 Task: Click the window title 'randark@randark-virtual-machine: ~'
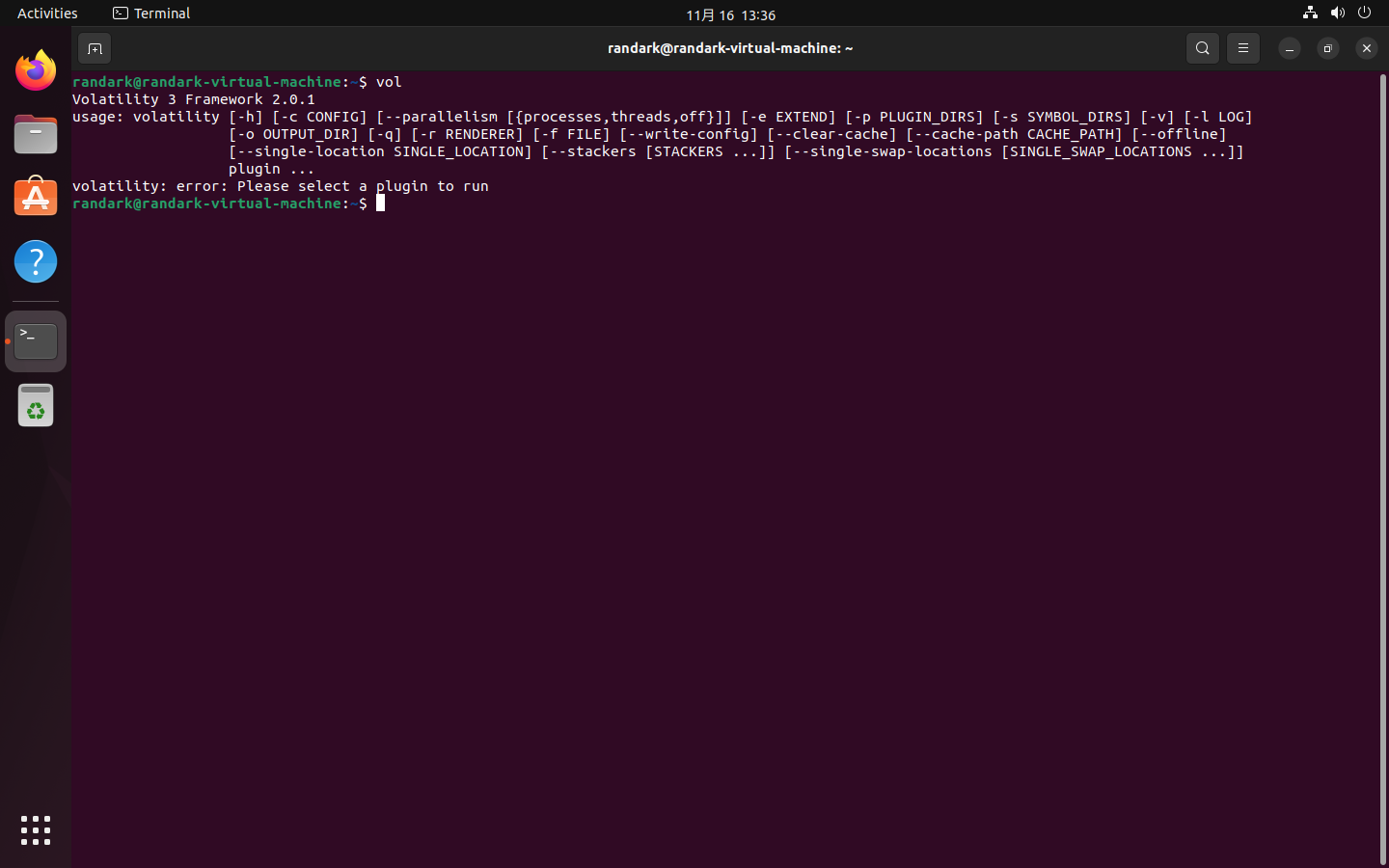tap(730, 48)
